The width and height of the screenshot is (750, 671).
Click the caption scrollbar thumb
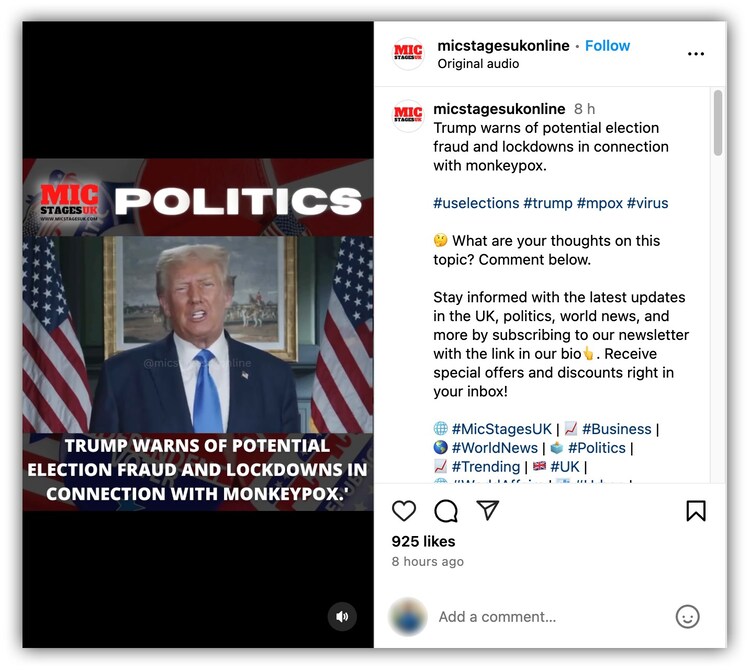click(x=717, y=122)
